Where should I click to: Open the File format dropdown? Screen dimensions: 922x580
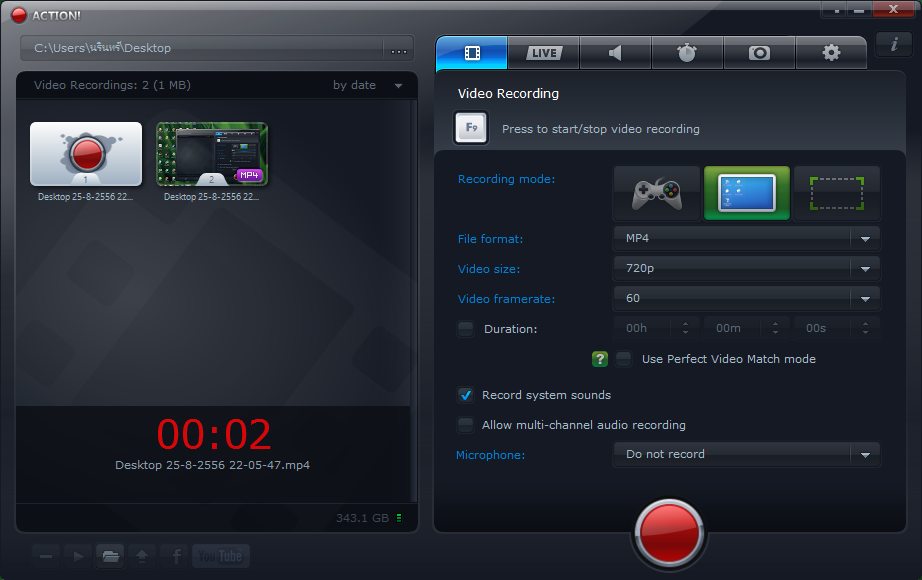pos(746,238)
